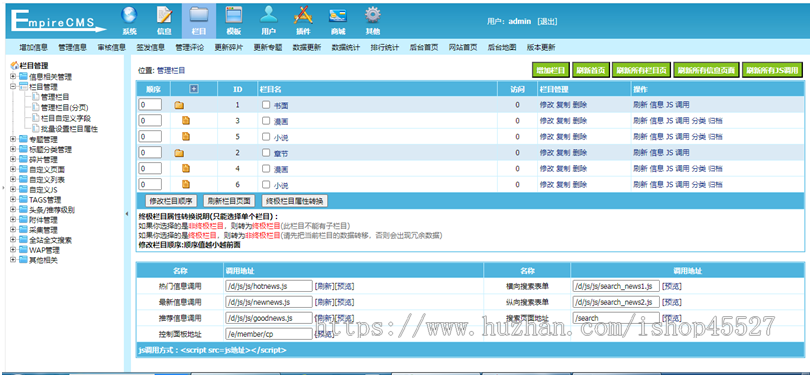Expand all columns via table header plus icon
812x377 pixels.
(194, 89)
